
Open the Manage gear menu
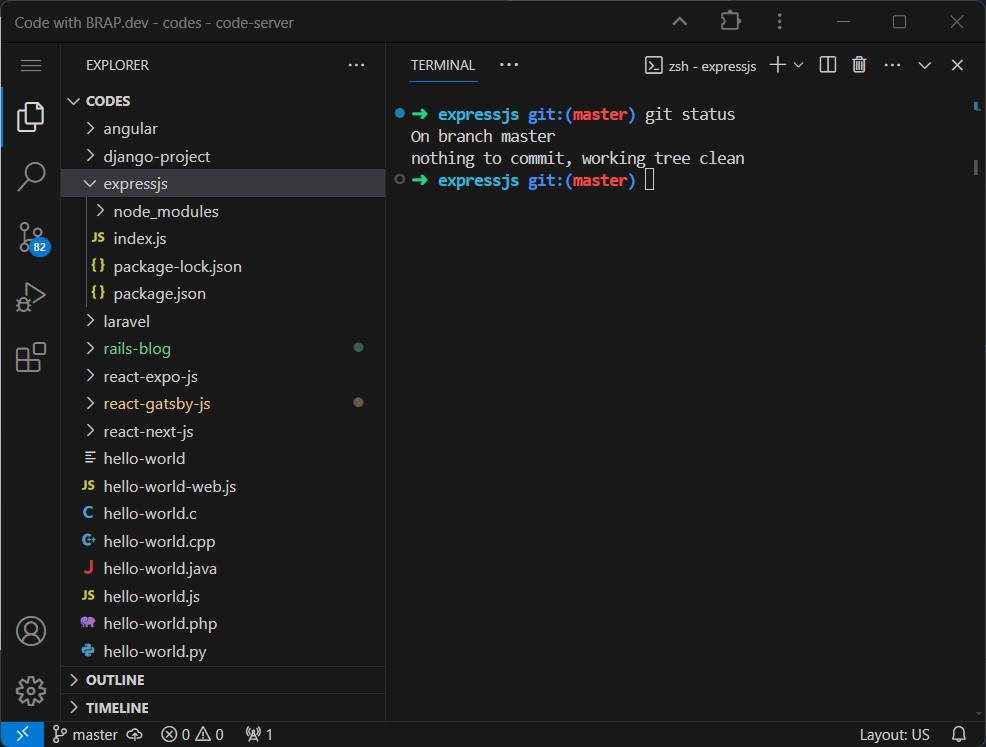30,690
